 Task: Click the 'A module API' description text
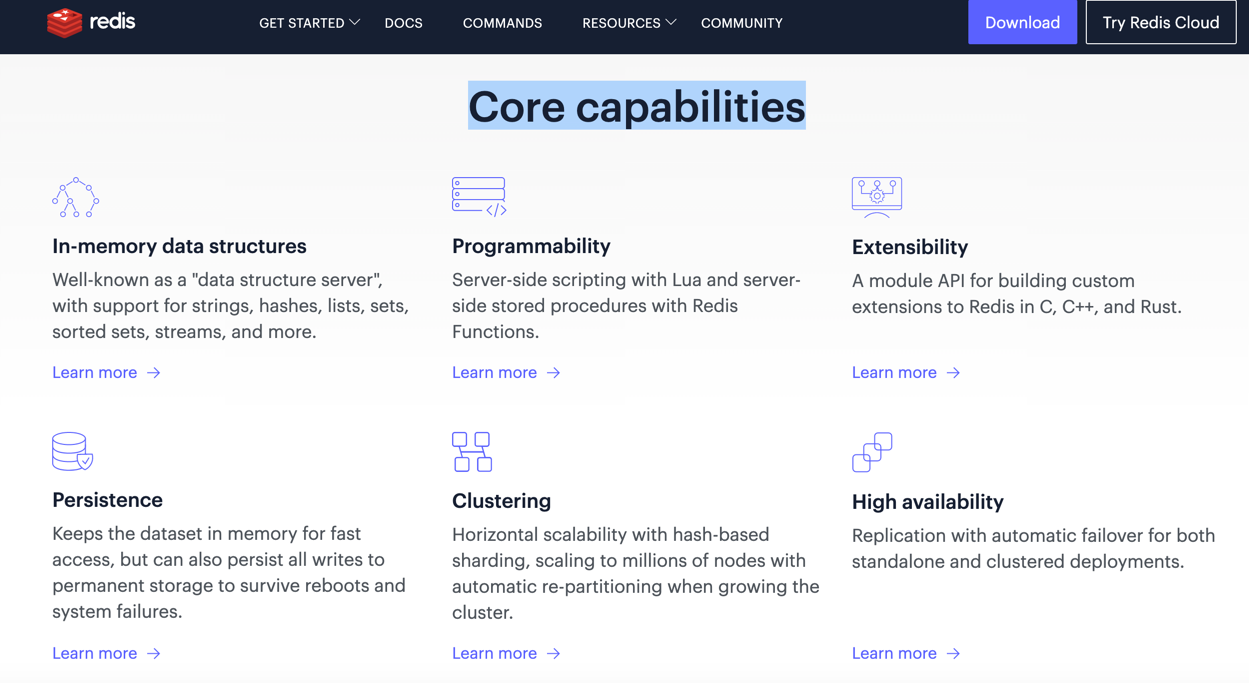[x=1017, y=294]
